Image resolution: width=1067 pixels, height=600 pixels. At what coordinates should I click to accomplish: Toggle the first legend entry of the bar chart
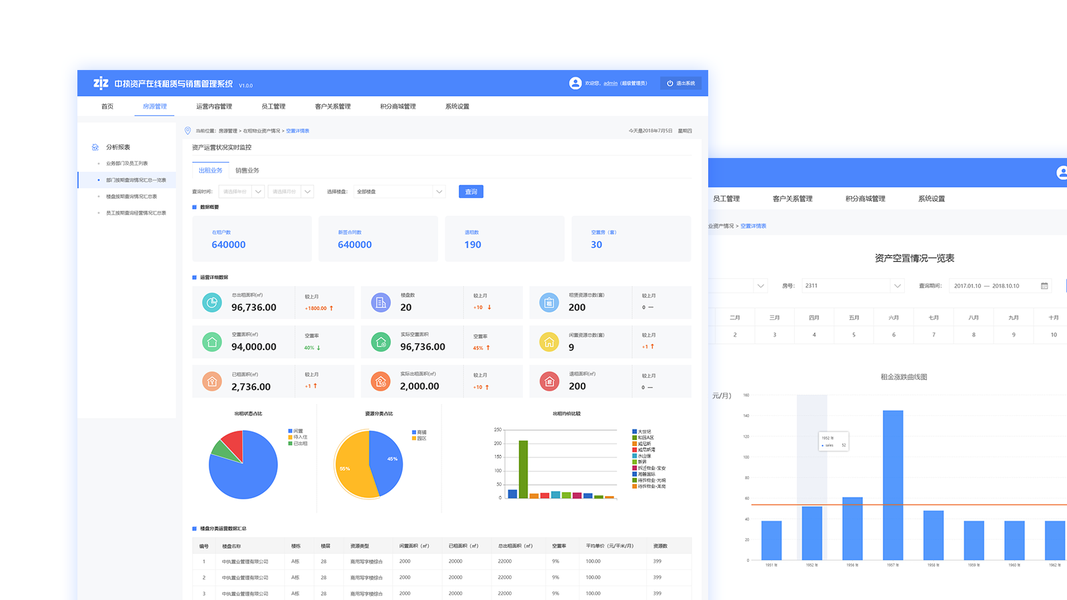[642, 431]
